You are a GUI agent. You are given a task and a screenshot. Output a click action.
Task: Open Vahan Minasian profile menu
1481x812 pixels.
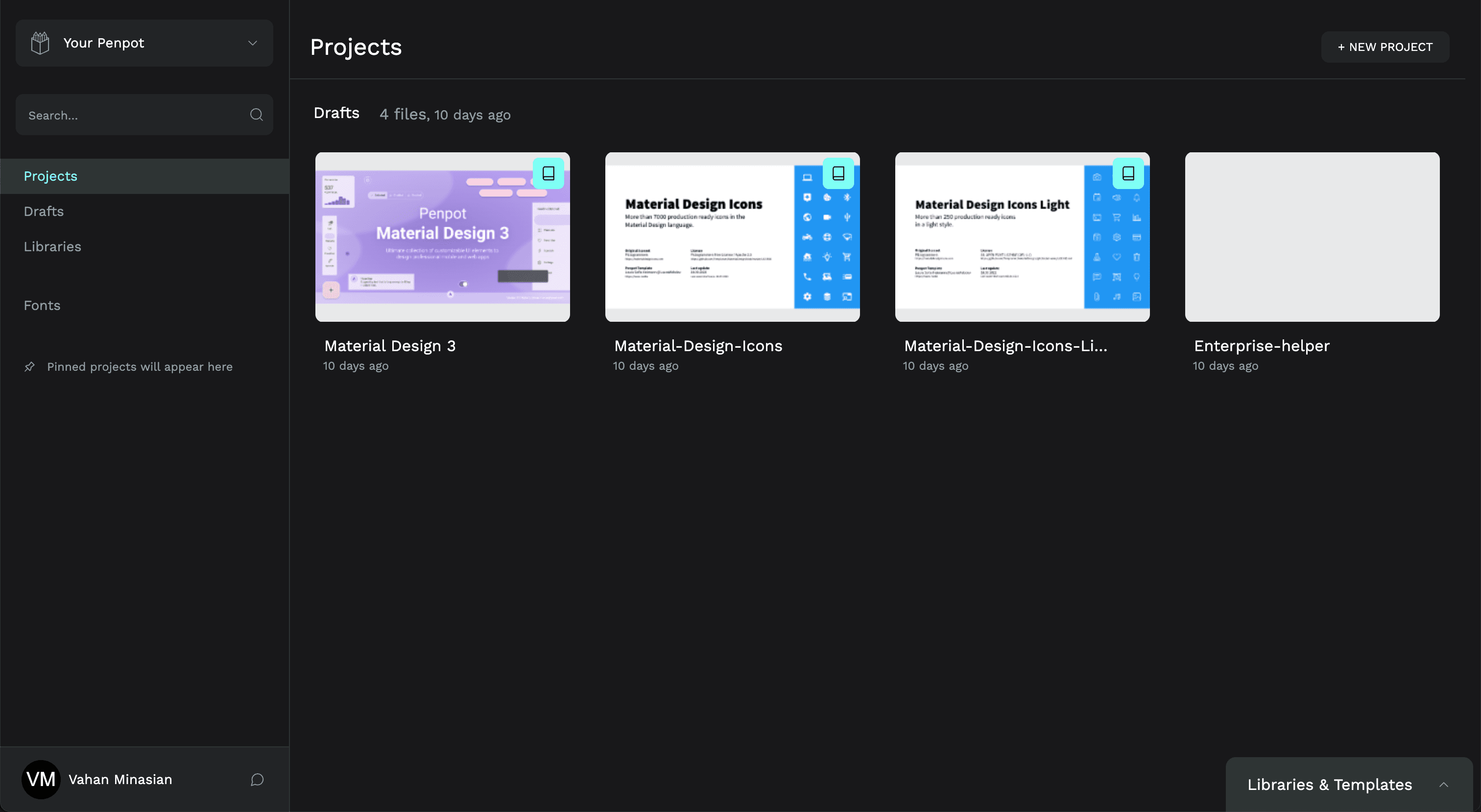coord(120,779)
